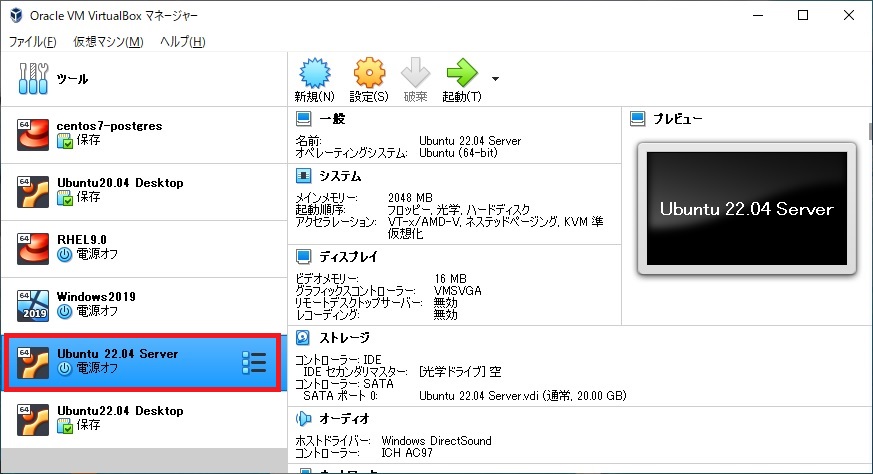Open the Settings (設定) gear icon
873x474 pixels.
pyautogui.click(x=369, y=73)
